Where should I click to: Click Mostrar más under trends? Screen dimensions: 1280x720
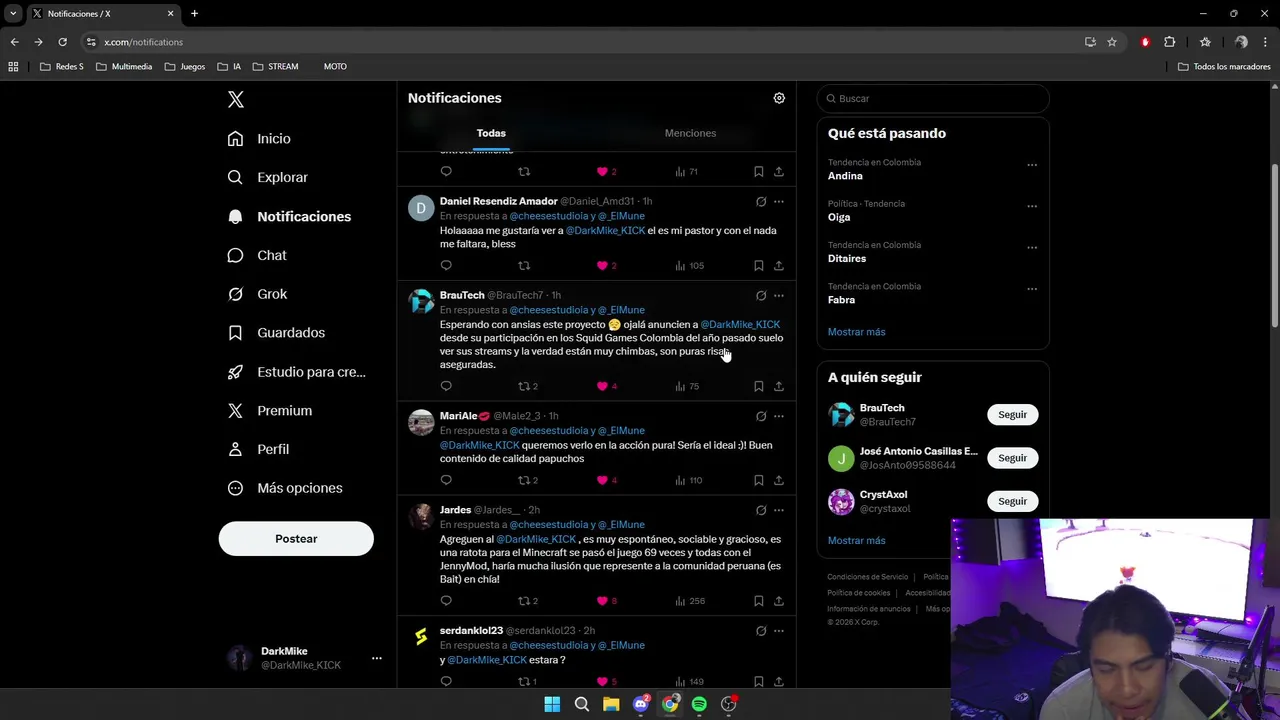(x=856, y=332)
